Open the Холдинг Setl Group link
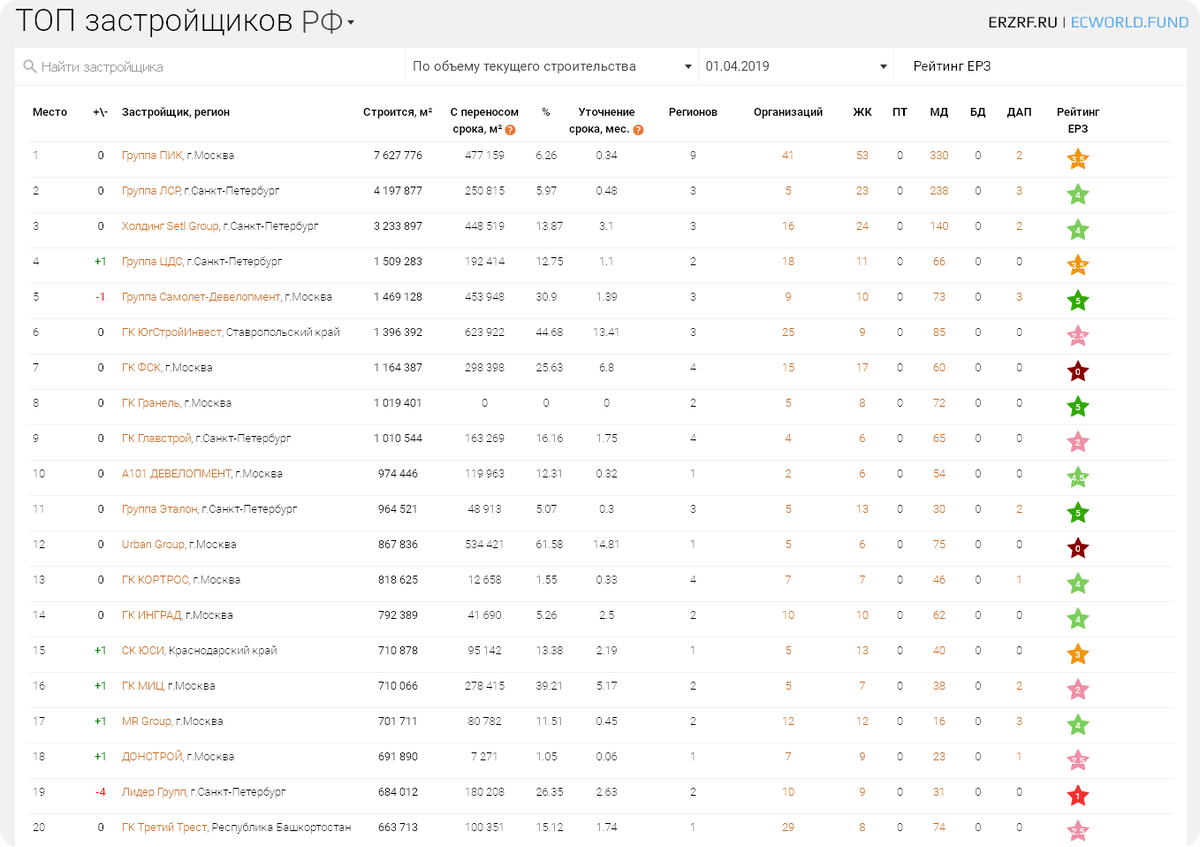Image resolution: width=1200 pixels, height=847 pixels. point(170,226)
